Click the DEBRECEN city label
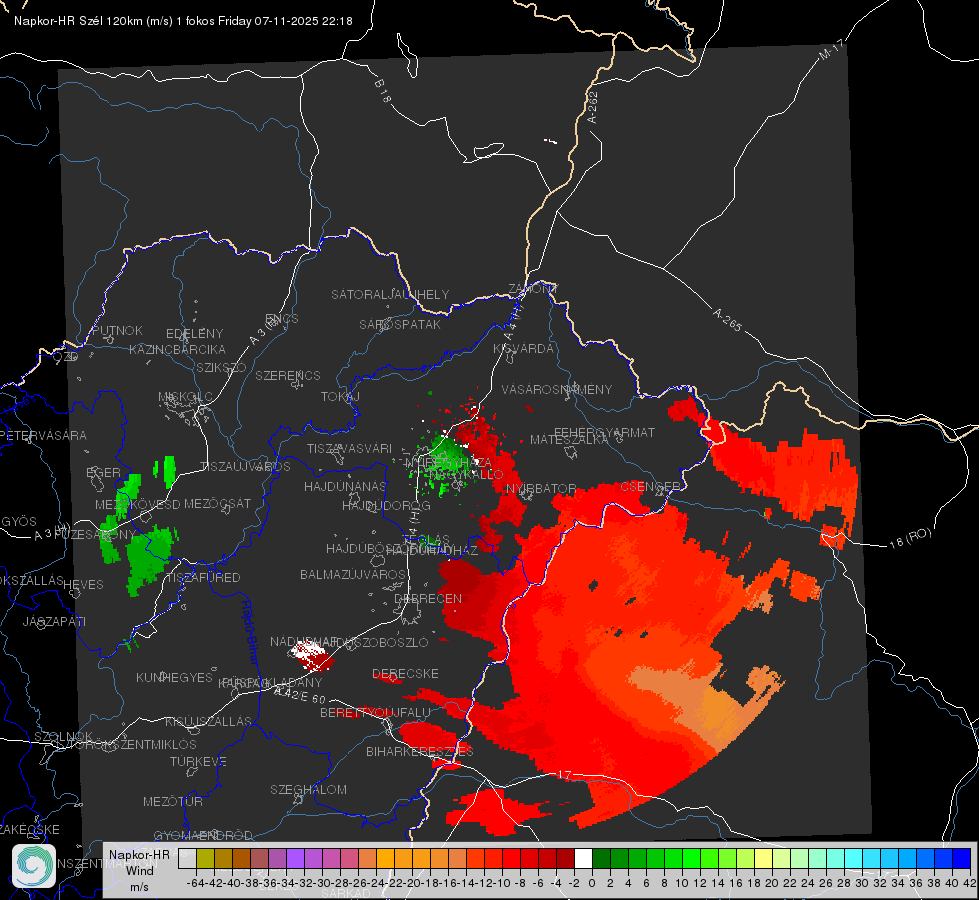This screenshot has height=900, width=979. pos(428,598)
